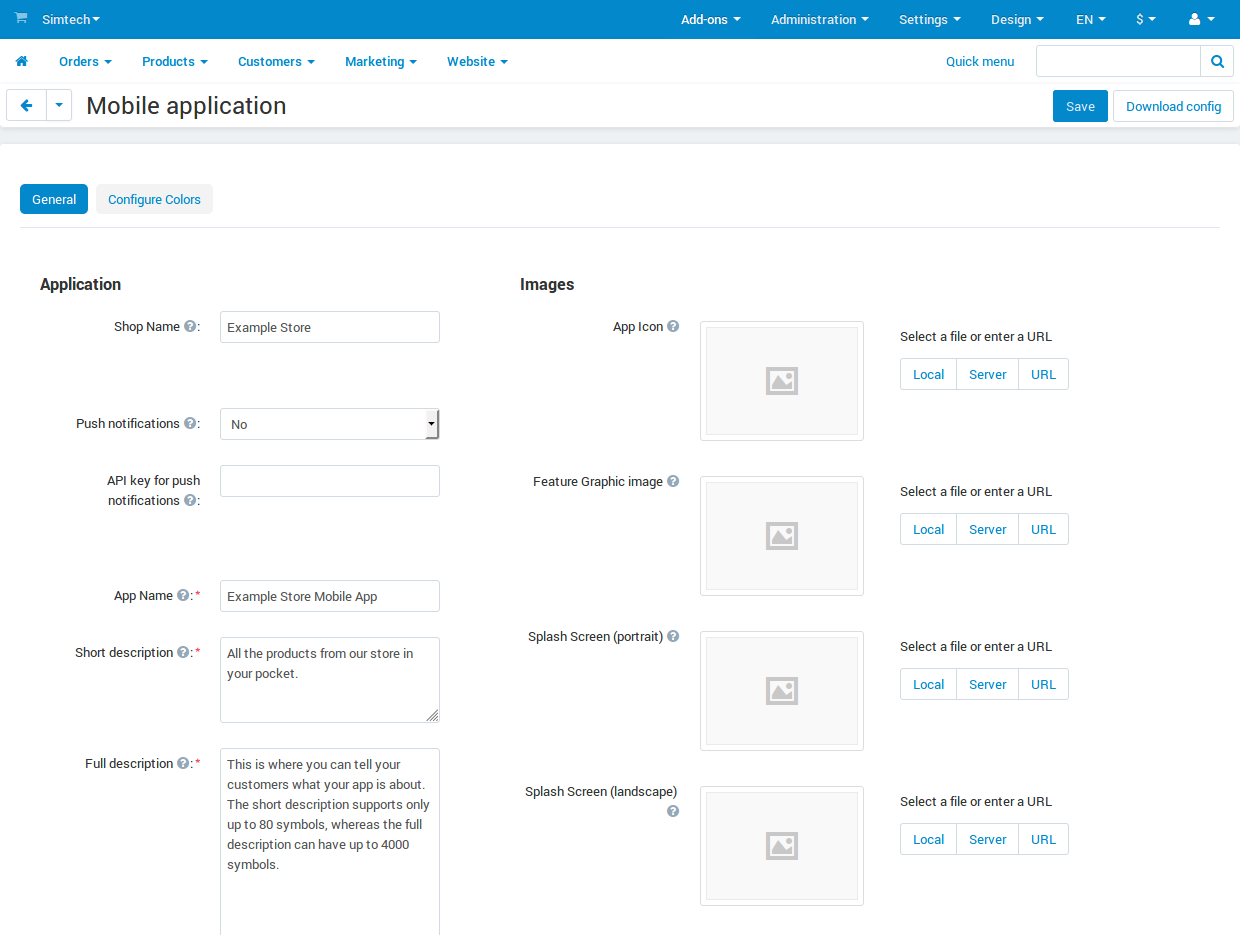Click the shopping cart icon beside Simtech
Viewport: 1240px width, 935px height.
point(21,18)
